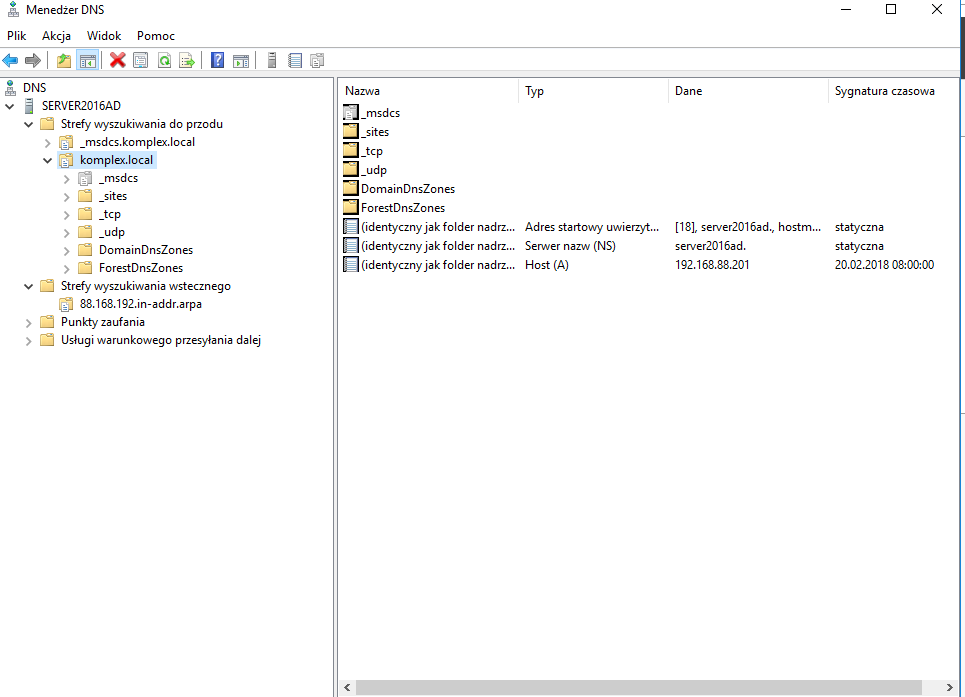
Task: Expand the _msdcs.komplex.local zone
Action: [47, 143]
